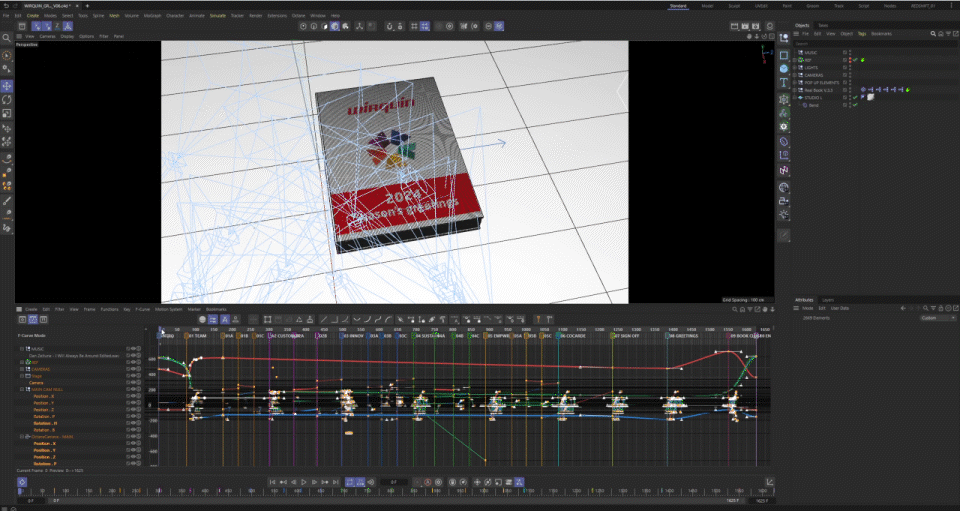Click the Object Manager filter funnel icon
The width and height of the screenshot is (960, 511).
(x=947, y=34)
